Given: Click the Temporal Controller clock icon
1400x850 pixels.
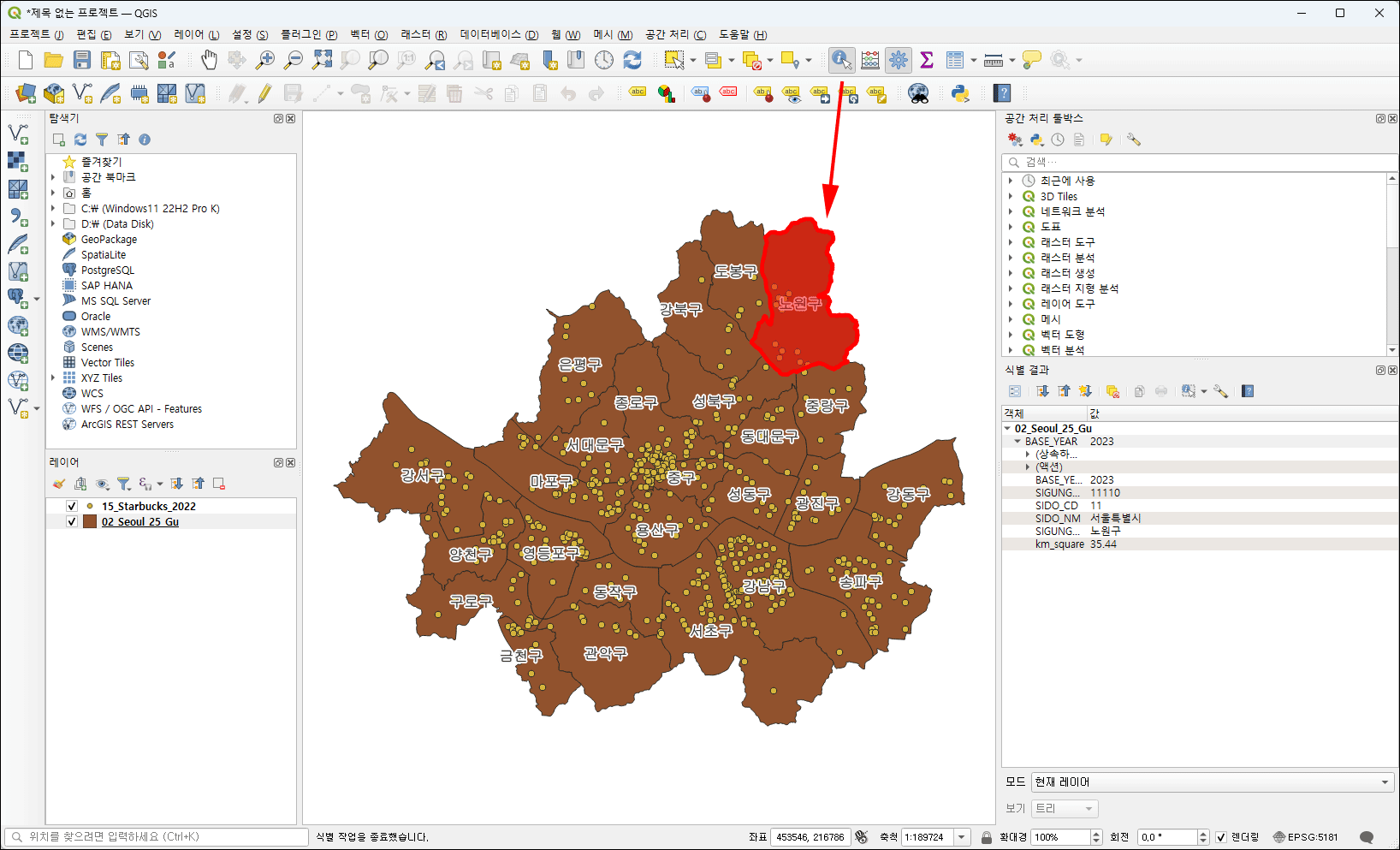Looking at the screenshot, I should pyautogui.click(x=604, y=60).
